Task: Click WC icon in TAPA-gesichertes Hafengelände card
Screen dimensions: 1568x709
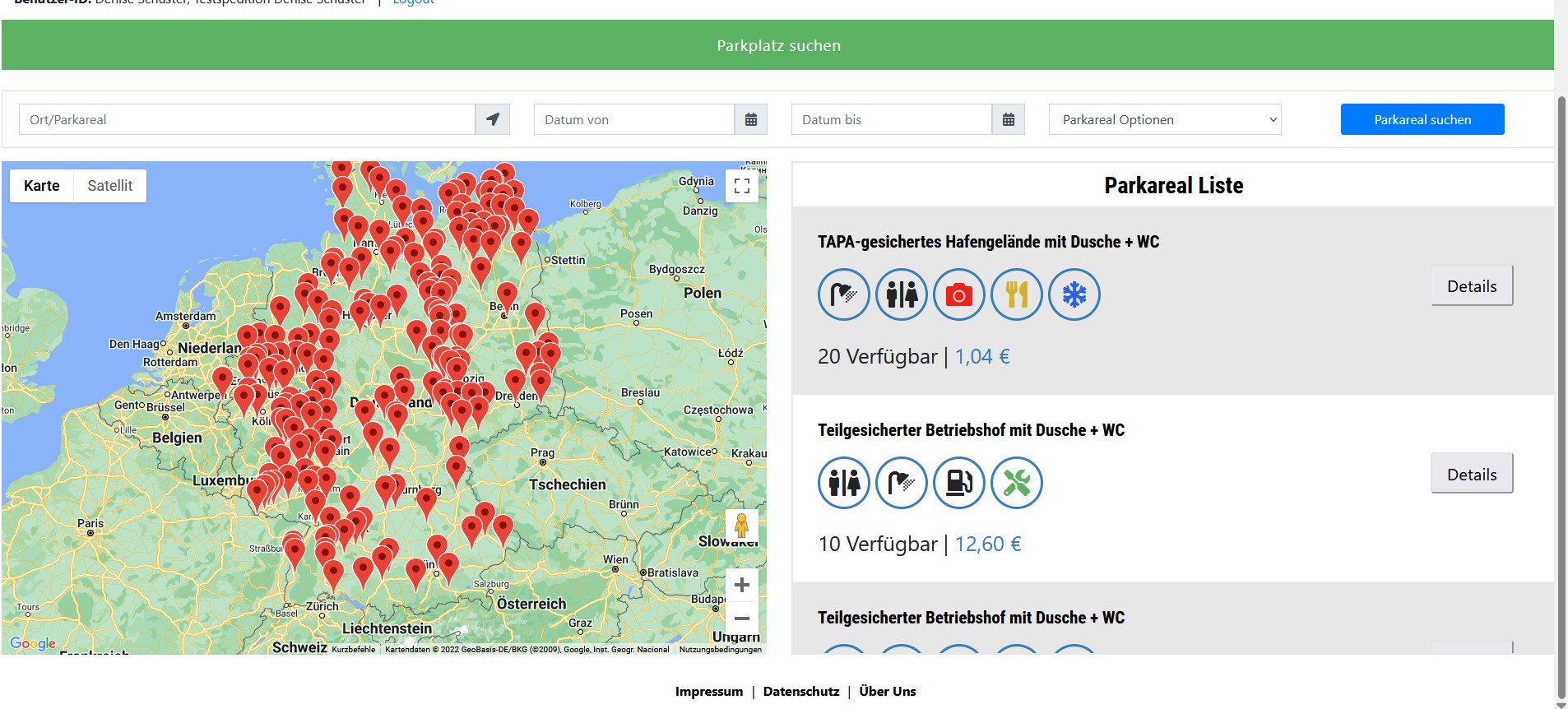Action: (902, 294)
